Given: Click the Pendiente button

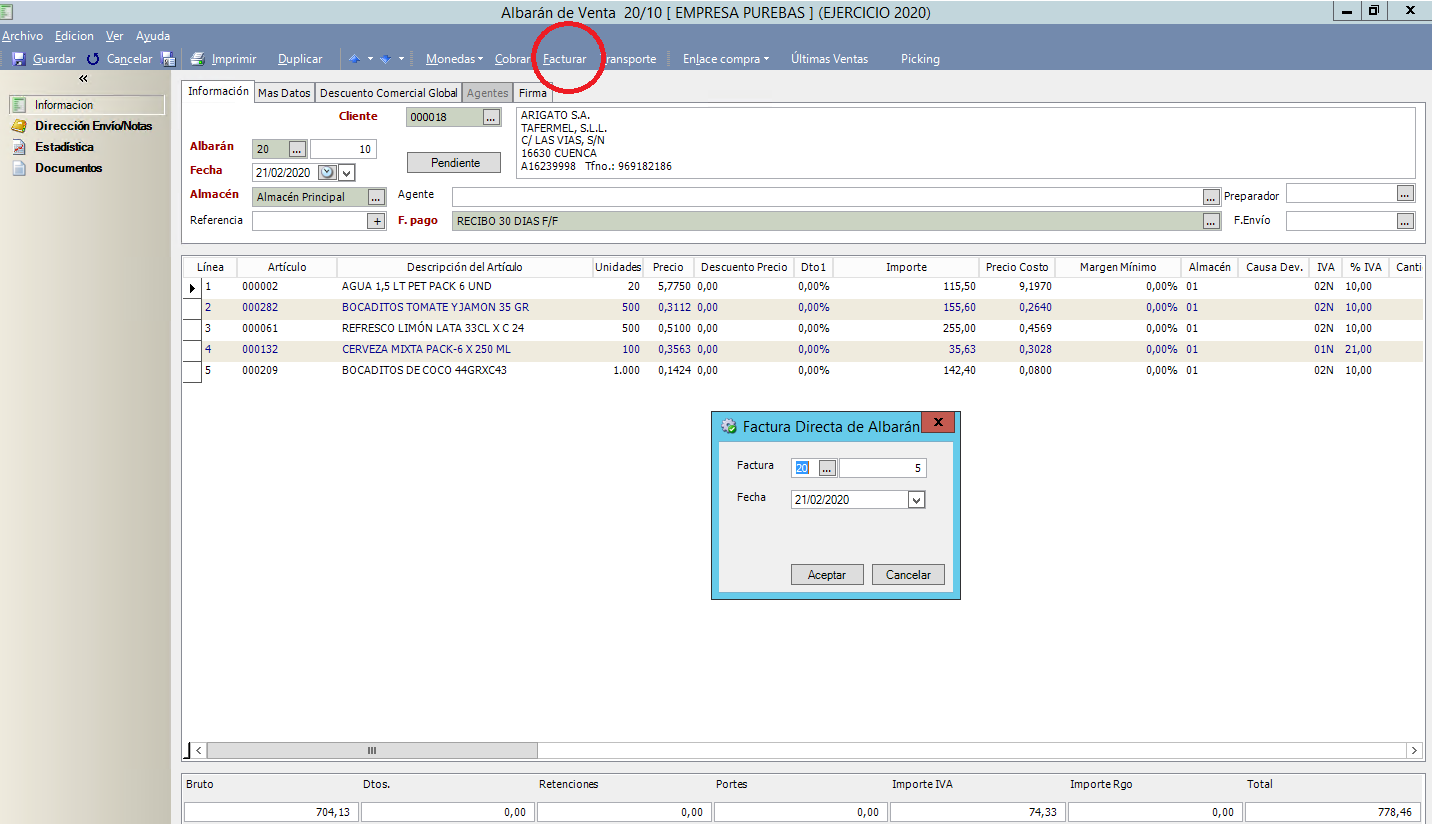Looking at the screenshot, I should [x=455, y=162].
